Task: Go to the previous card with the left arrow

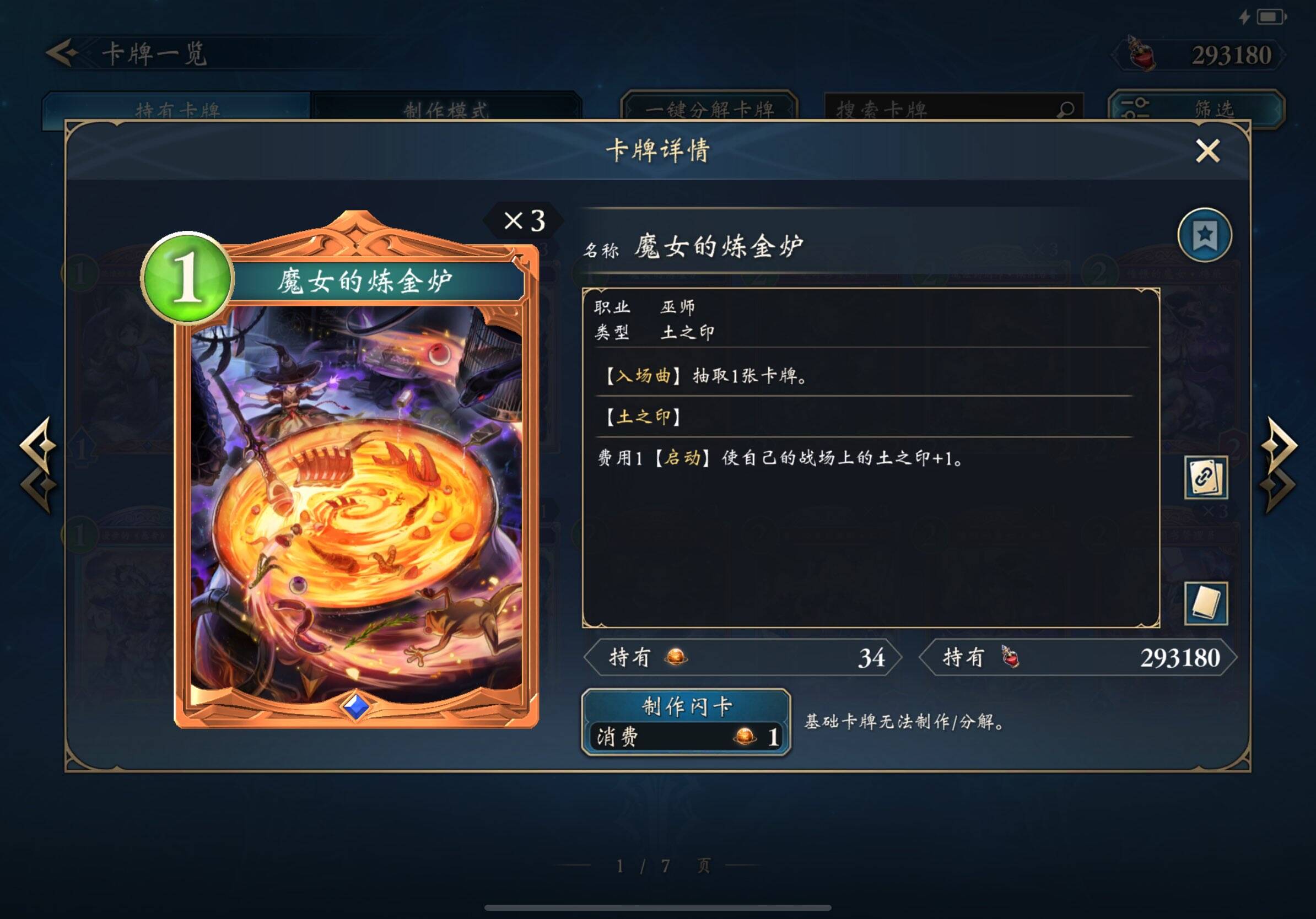Action: [x=39, y=464]
